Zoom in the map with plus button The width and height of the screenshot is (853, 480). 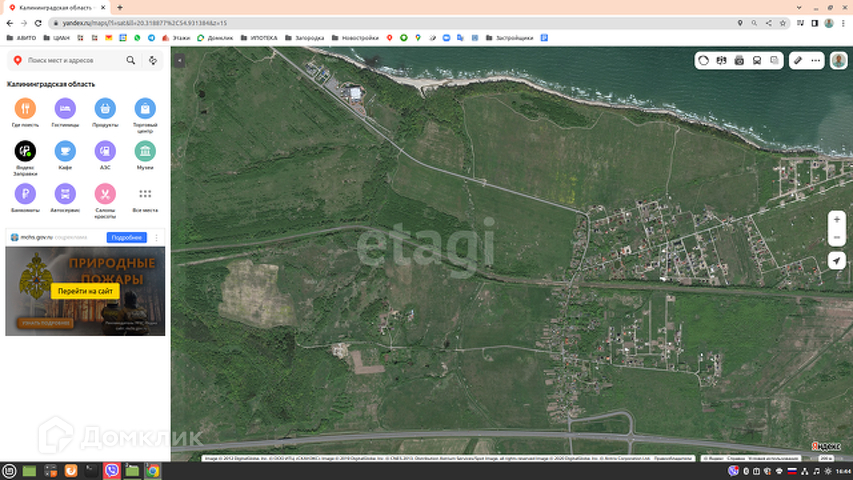pos(837,219)
